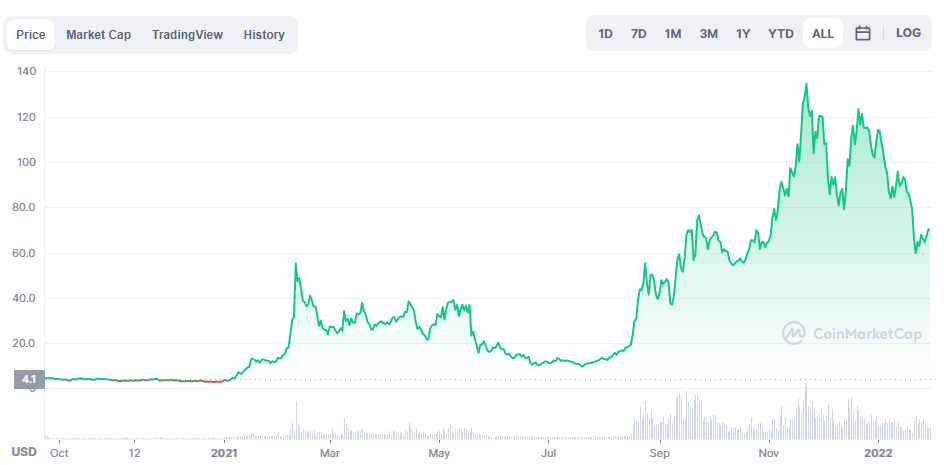Click the 120 y-axis label
This screenshot has height=465, width=944.
[28, 117]
